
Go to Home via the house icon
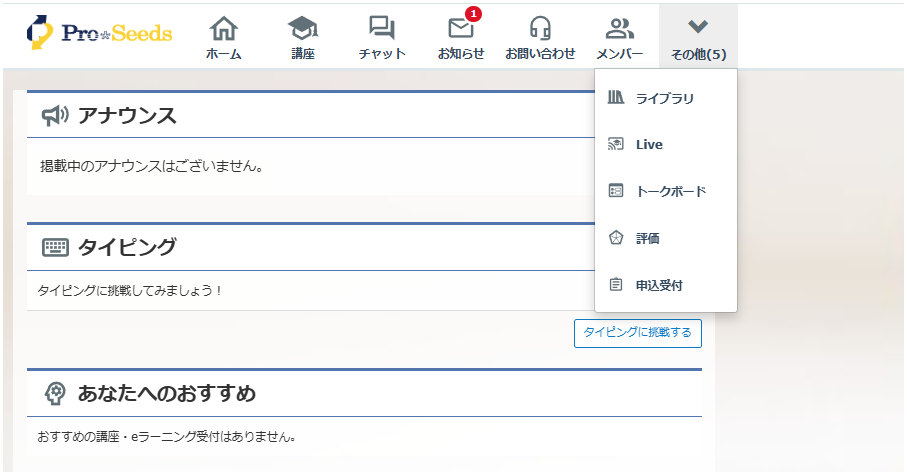(x=223, y=28)
